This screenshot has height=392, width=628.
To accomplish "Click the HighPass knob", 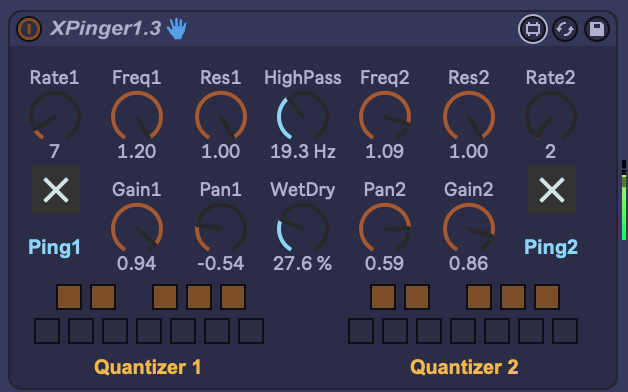I will click(303, 117).
